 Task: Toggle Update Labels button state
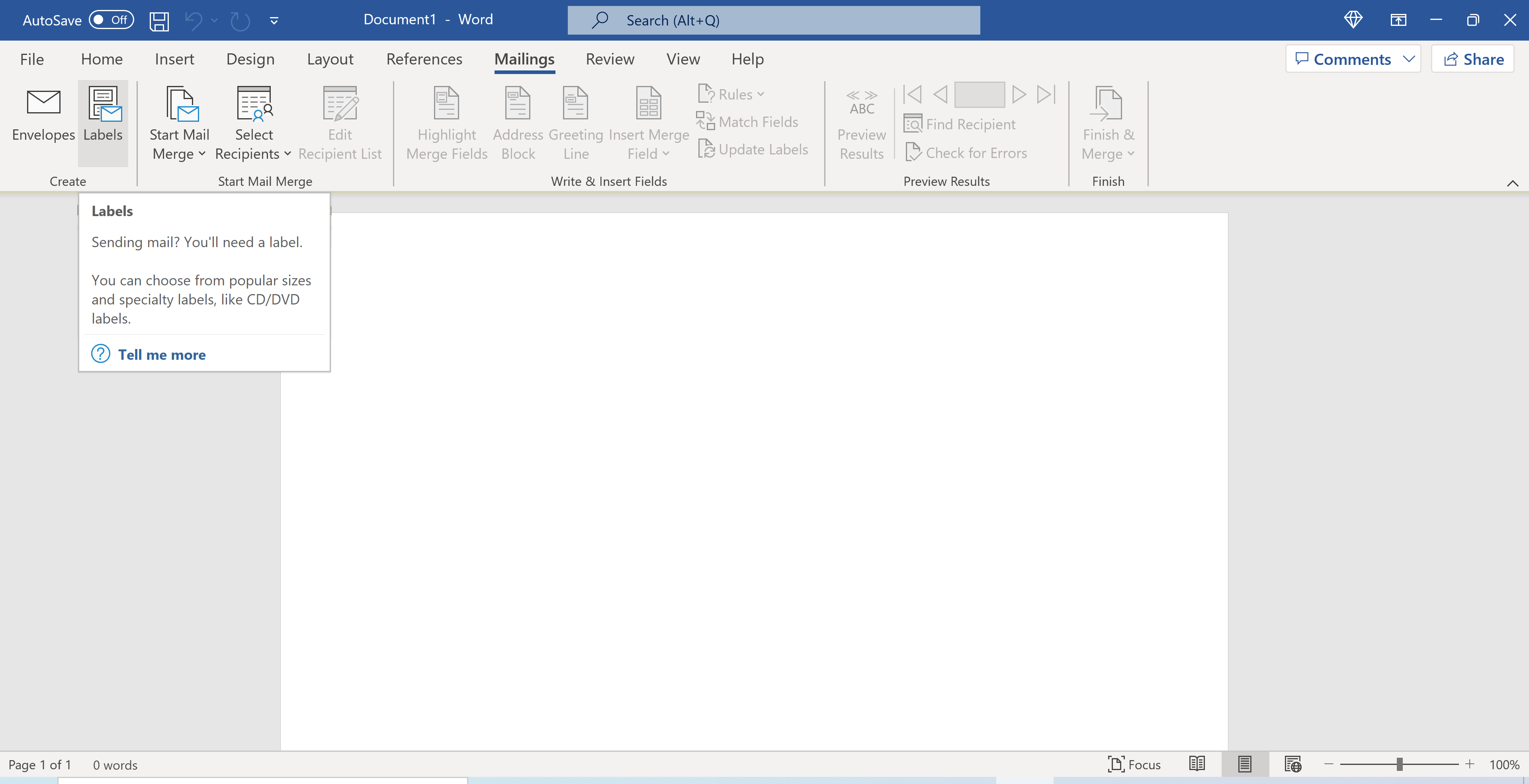click(x=754, y=149)
